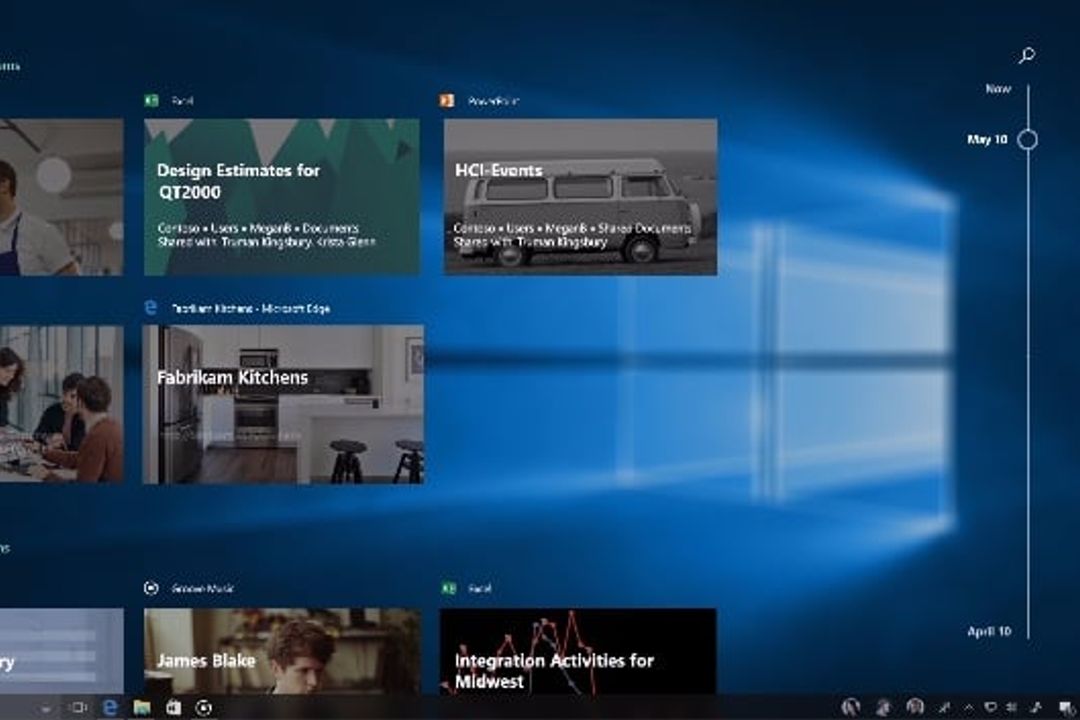Screen dimensions: 1080x720
Task: Open the Timeline search magnifier
Action: (x=1027, y=55)
